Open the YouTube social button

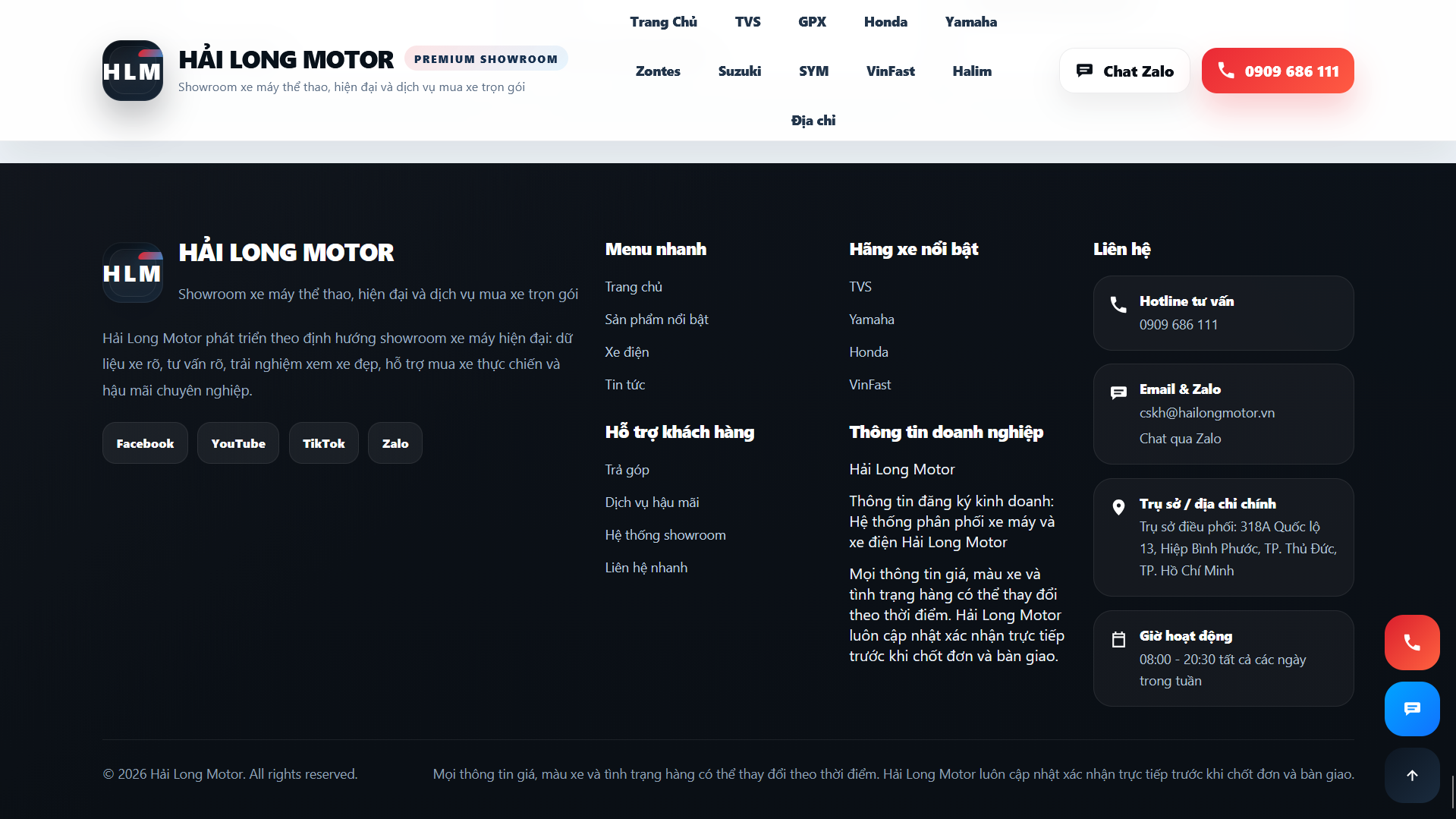(237, 443)
